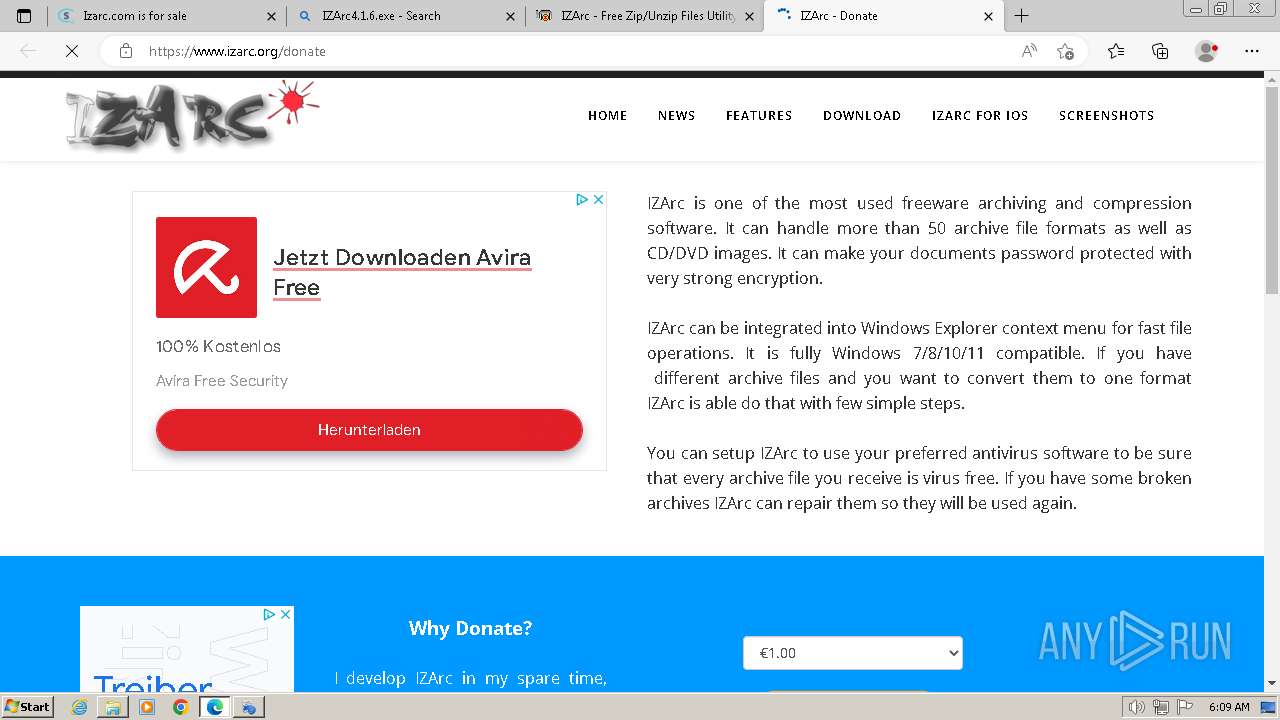Open the HOME page

click(x=607, y=115)
